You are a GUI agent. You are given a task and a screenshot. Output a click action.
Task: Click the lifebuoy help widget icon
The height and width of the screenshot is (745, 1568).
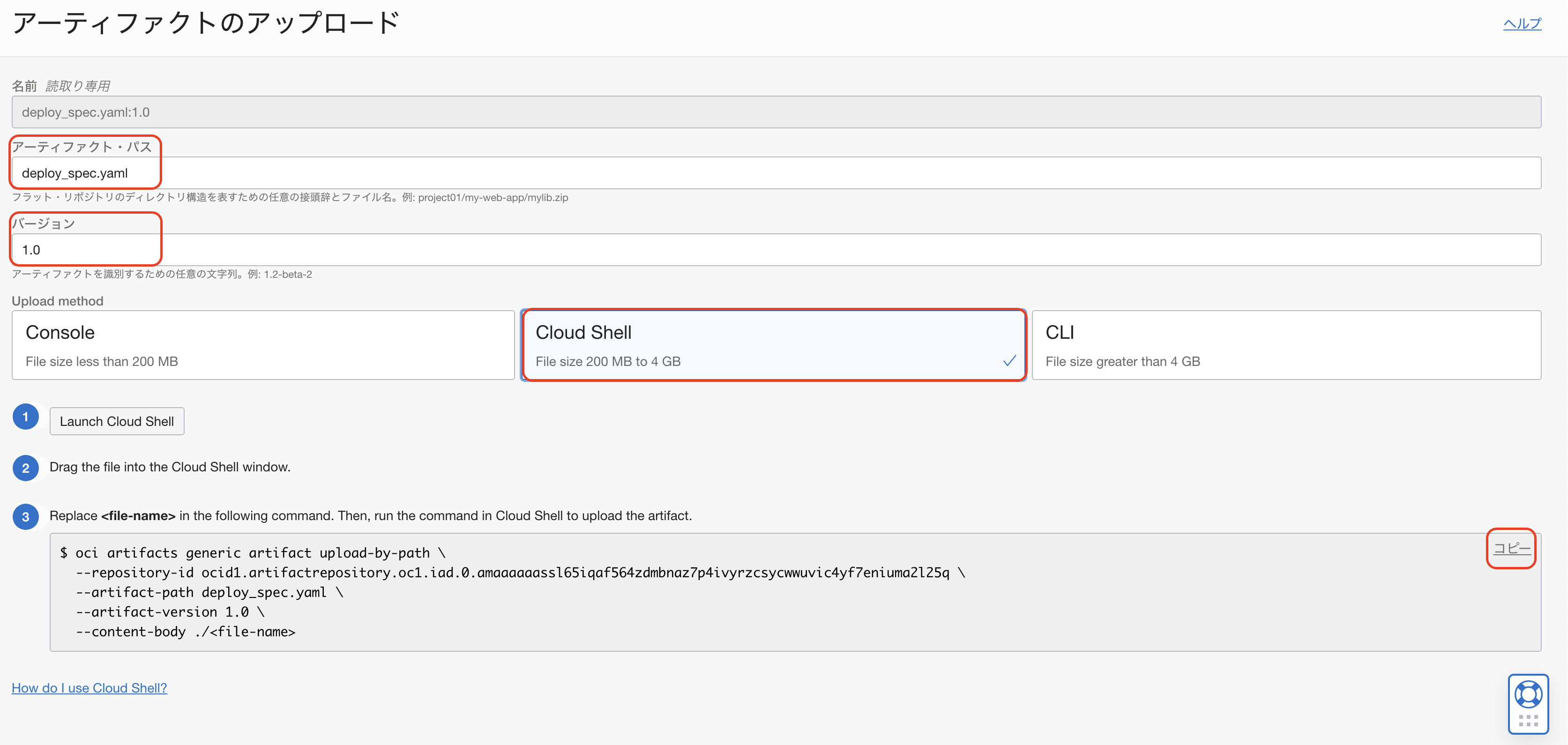1528,694
